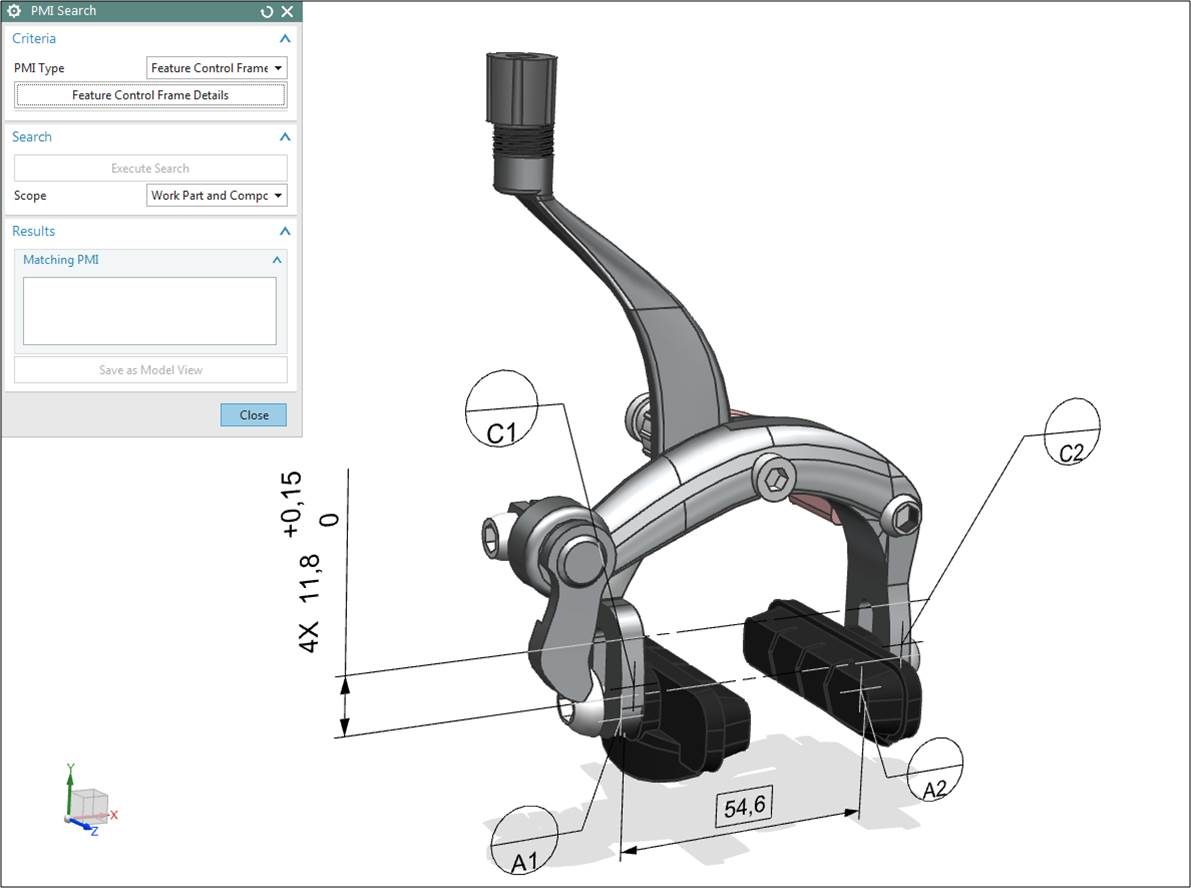
Task: Open the Scope dropdown
Action: pos(216,195)
